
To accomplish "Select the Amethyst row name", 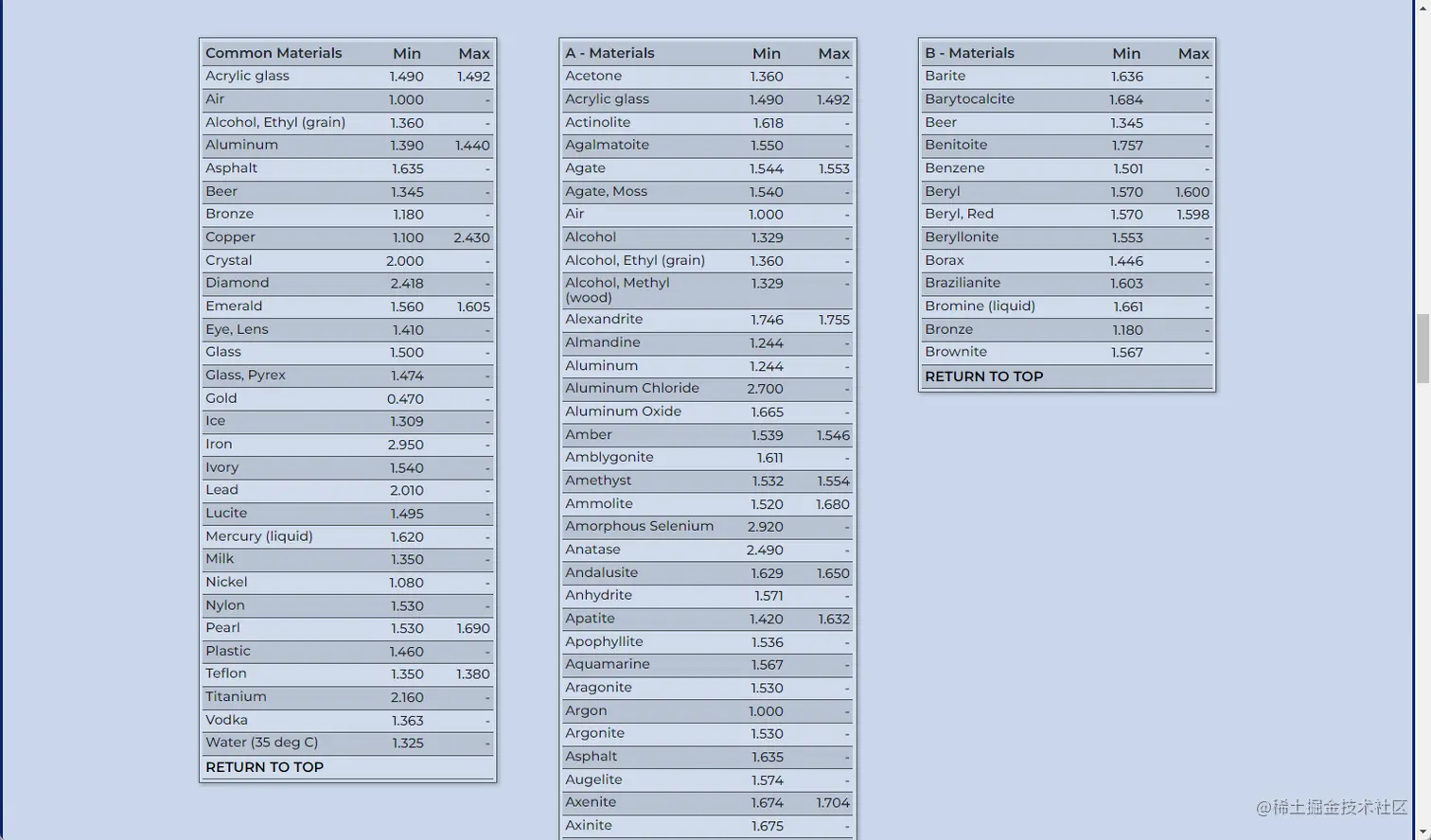I will pyautogui.click(x=598, y=481).
